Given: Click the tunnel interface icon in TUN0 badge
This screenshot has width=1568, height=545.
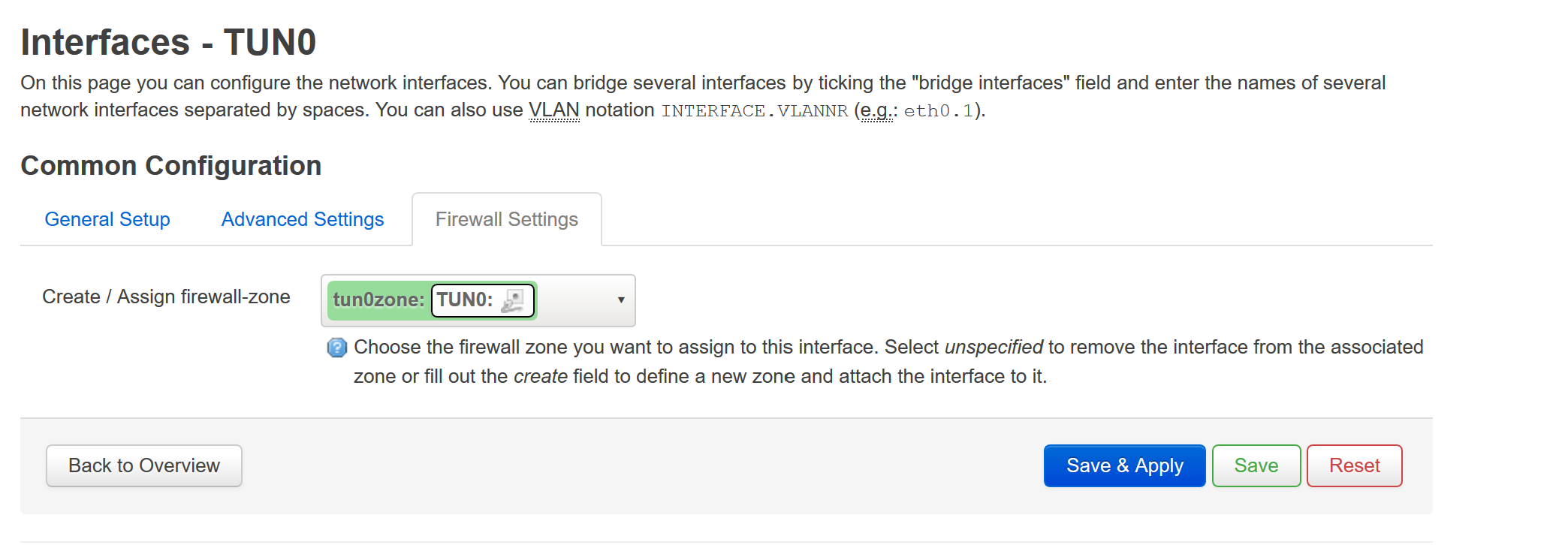Looking at the screenshot, I should click(513, 300).
